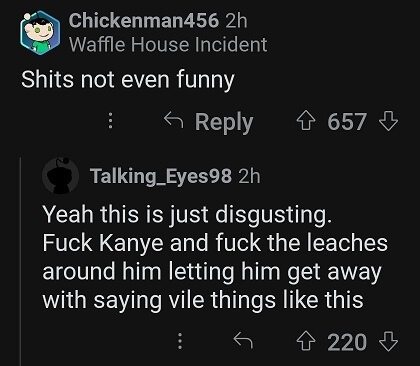Open the three-dot menu on Talking_Eyes98's reply
The image size is (420, 366).
tap(180, 341)
